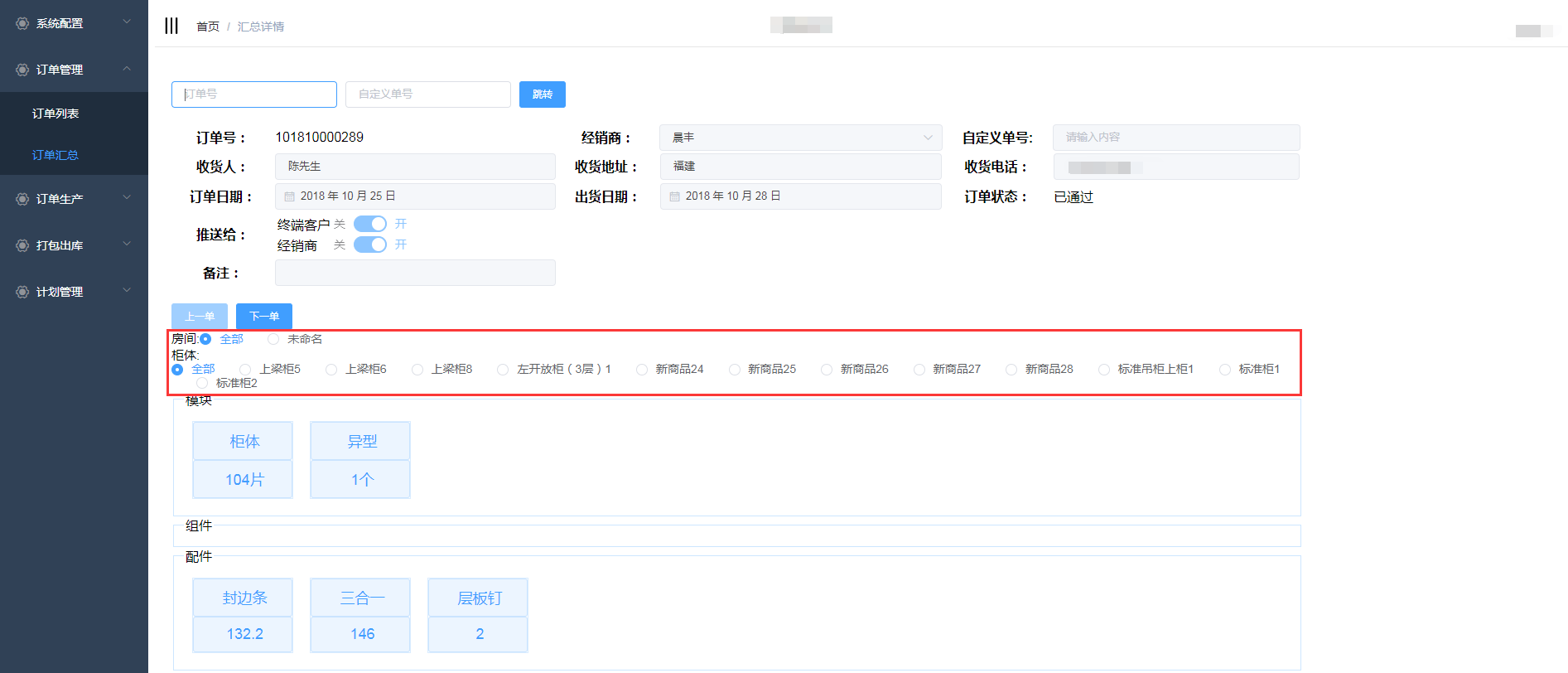
Task: Open the 经销商 dropdown showing 晨丰
Action: point(799,138)
